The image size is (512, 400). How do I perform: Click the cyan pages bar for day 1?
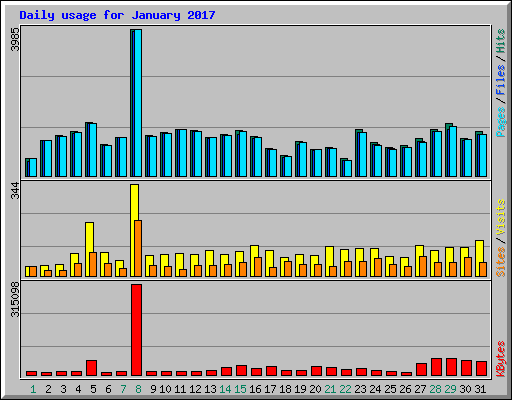tap(33, 167)
